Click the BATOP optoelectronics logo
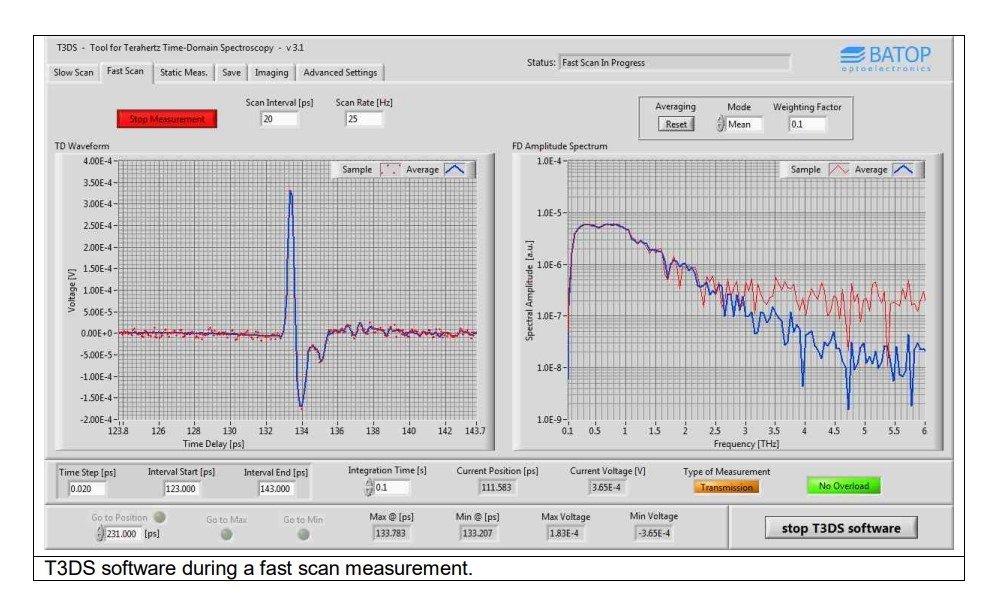 (885, 59)
